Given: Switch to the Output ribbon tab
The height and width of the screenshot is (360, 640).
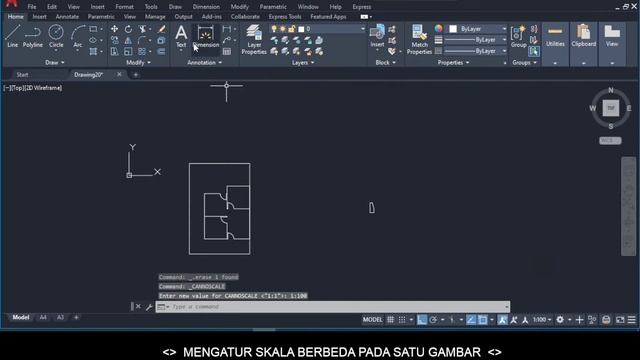Looking at the screenshot, I should click(183, 17).
